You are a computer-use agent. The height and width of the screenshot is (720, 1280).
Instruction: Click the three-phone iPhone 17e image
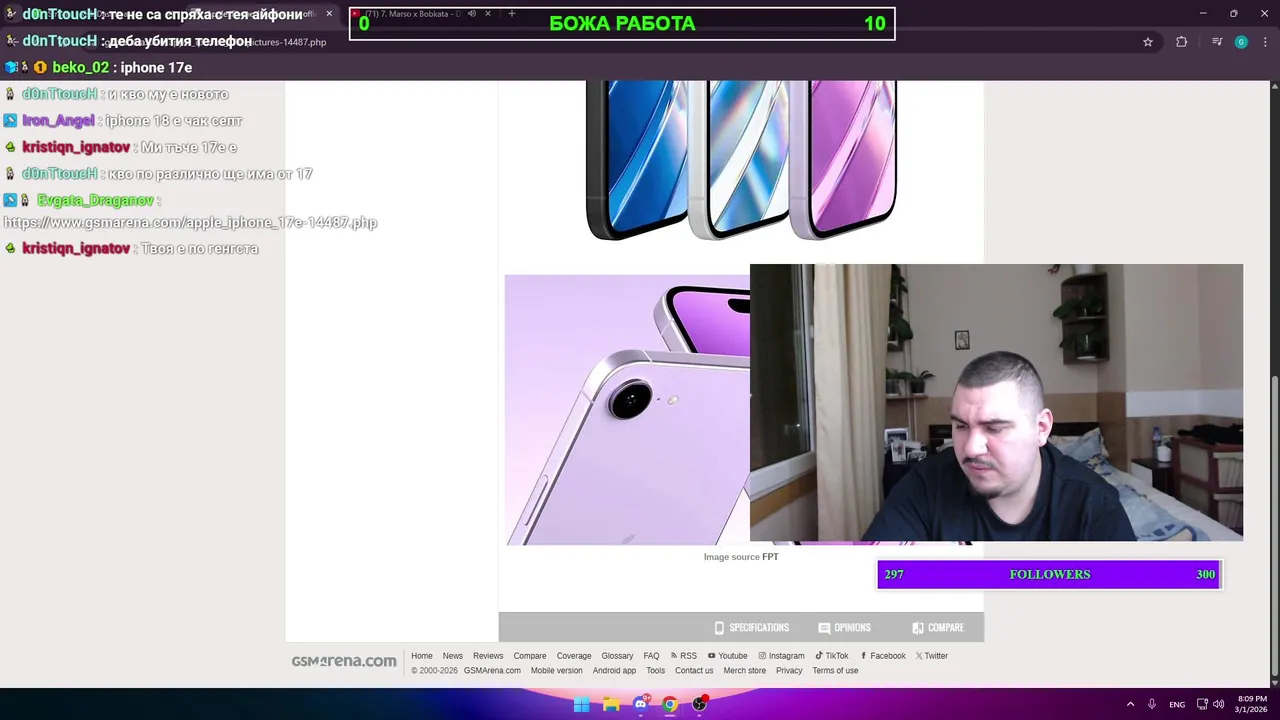(741, 160)
